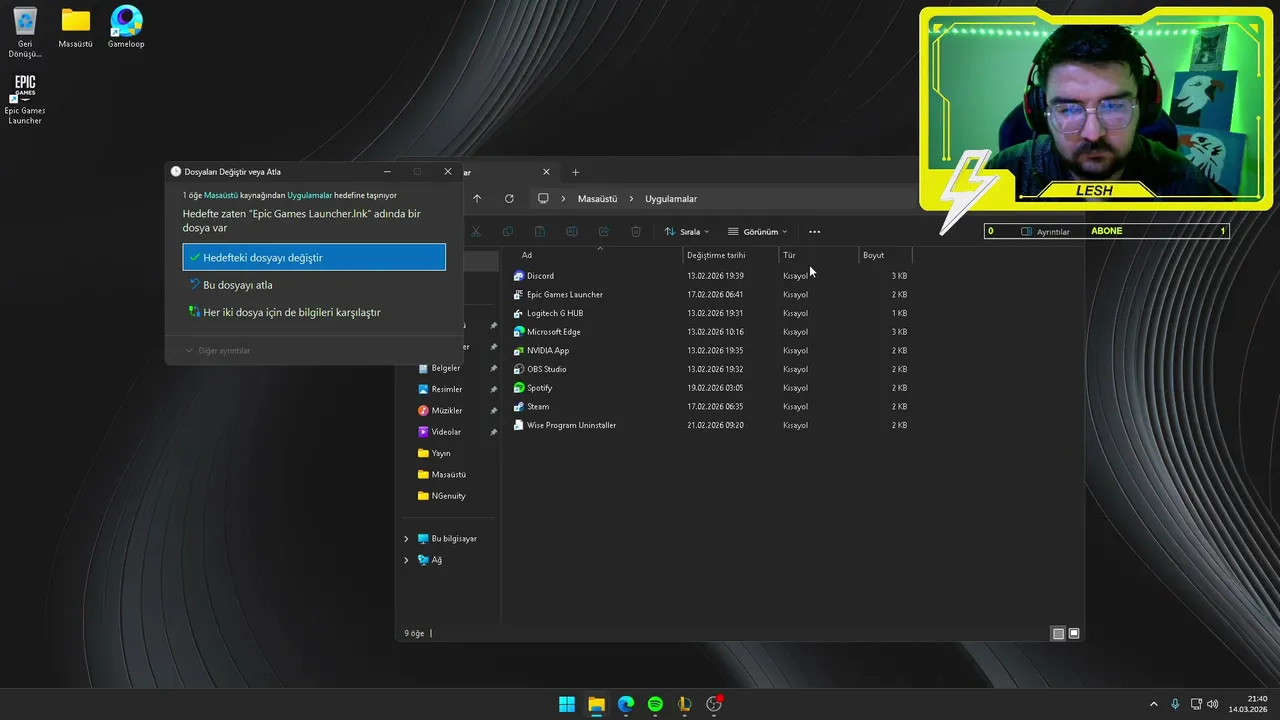Click Masaüstü breadcrumb in address bar
This screenshot has height=720, width=1280.
597,199
